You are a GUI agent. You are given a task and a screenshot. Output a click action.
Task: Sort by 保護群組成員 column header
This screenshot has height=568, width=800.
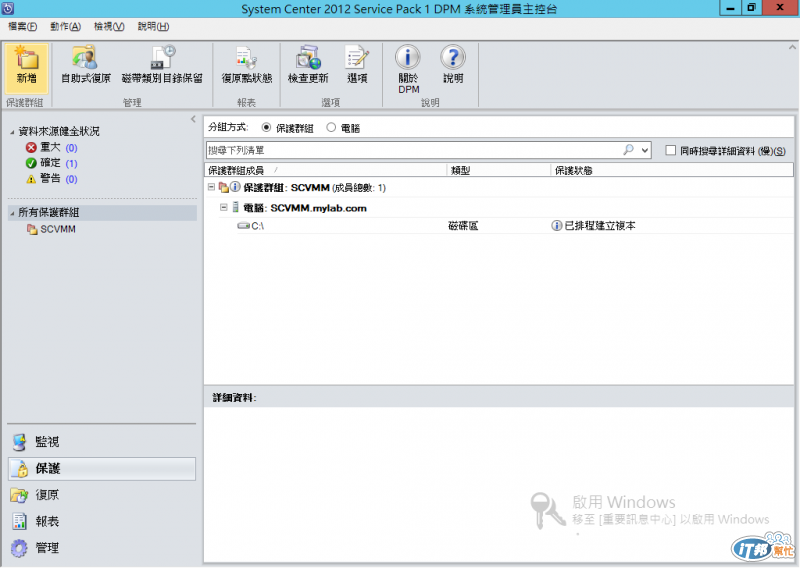[x=326, y=170]
